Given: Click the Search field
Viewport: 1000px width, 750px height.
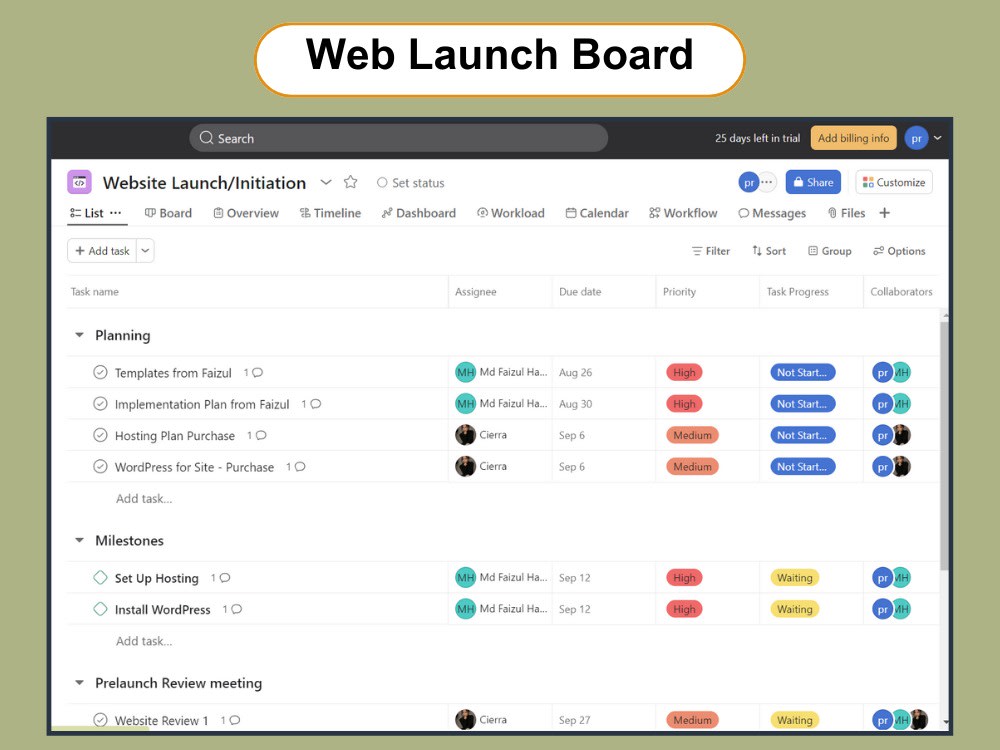Looking at the screenshot, I should [x=399, y=138].
